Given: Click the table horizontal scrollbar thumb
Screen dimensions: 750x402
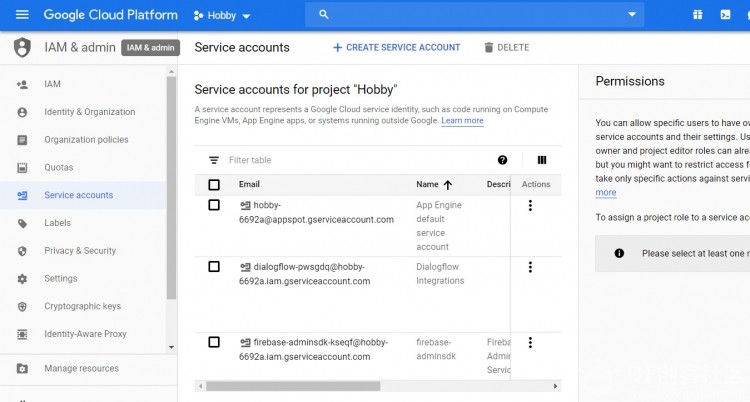Looking at the screenshot, I should pos(293,386).
